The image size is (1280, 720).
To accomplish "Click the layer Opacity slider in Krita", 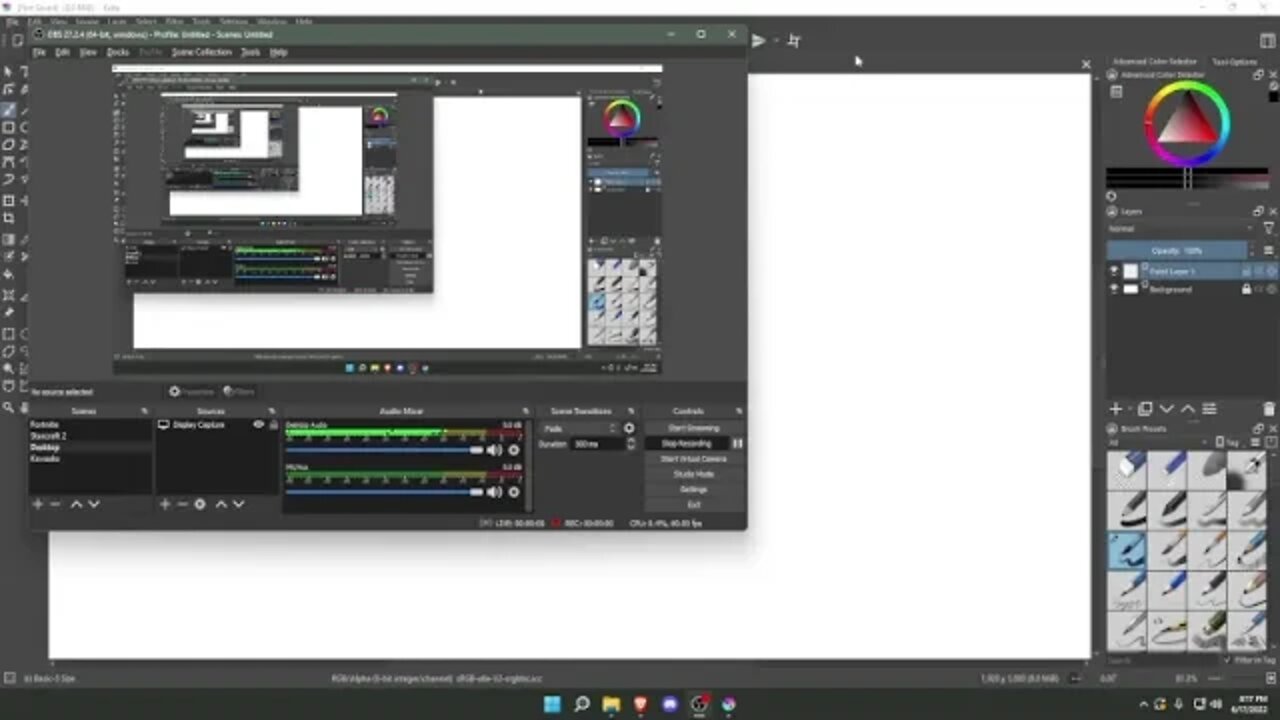I will tap(1177, 250).
